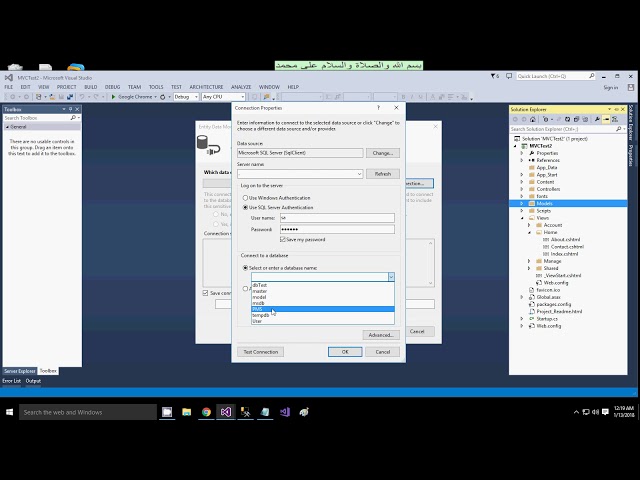Click OK in Connection Properties dialog
640x480 pixels.
pyautogui.click(x=345, y=352)
